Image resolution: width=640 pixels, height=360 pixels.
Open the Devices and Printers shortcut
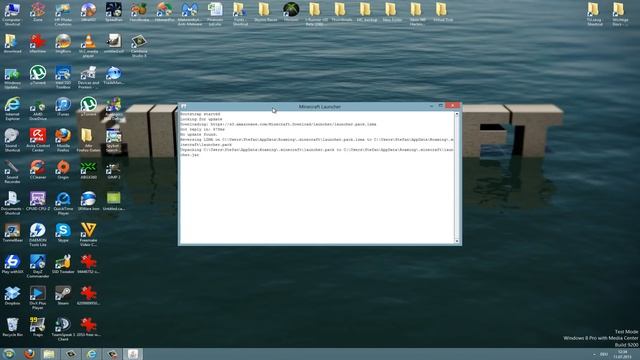(x=88, y=77)
